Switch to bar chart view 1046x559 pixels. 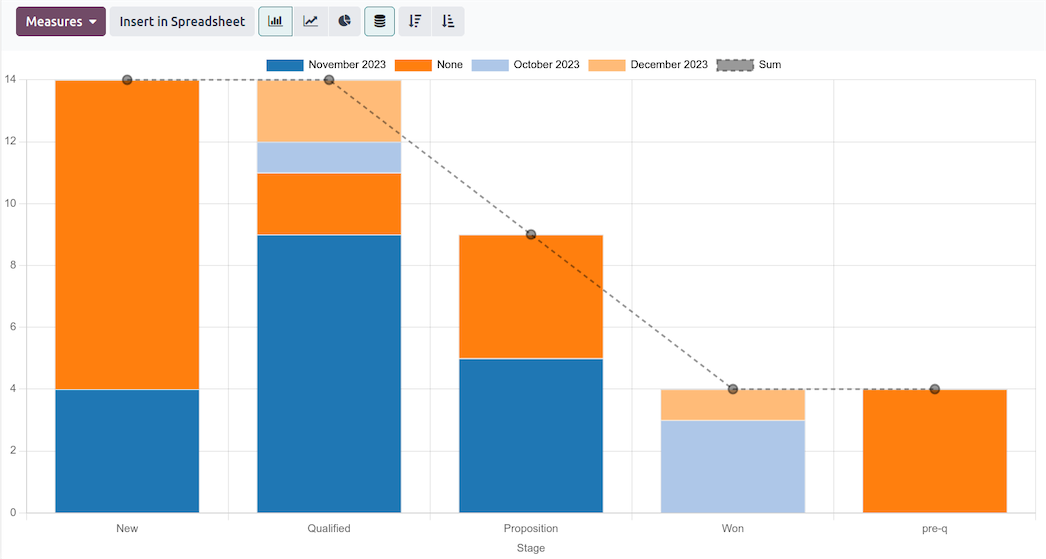pos(275,21)
